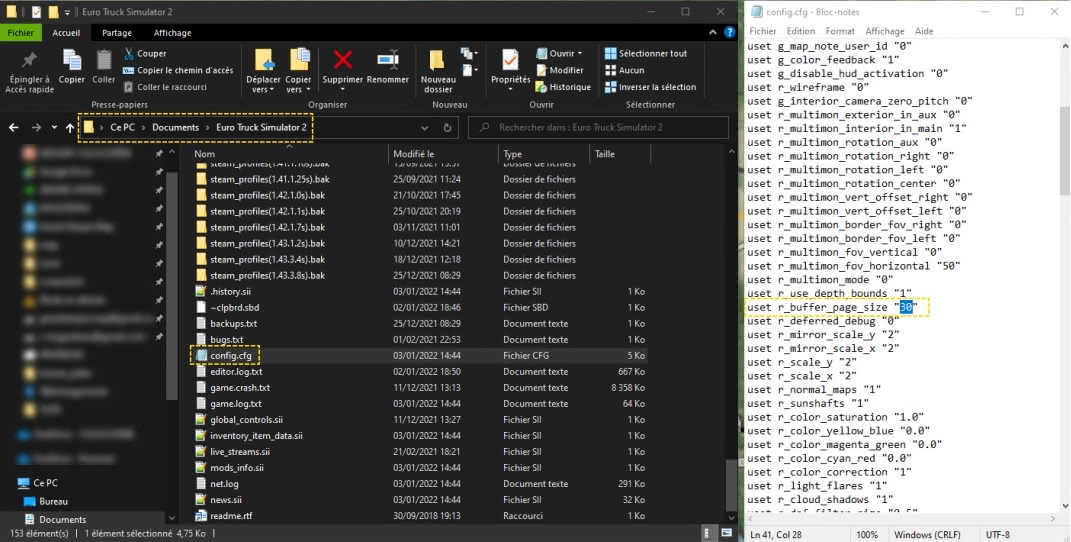Click the Rechercher dans Euro Truck Simulator 2 field

[598, 128]
